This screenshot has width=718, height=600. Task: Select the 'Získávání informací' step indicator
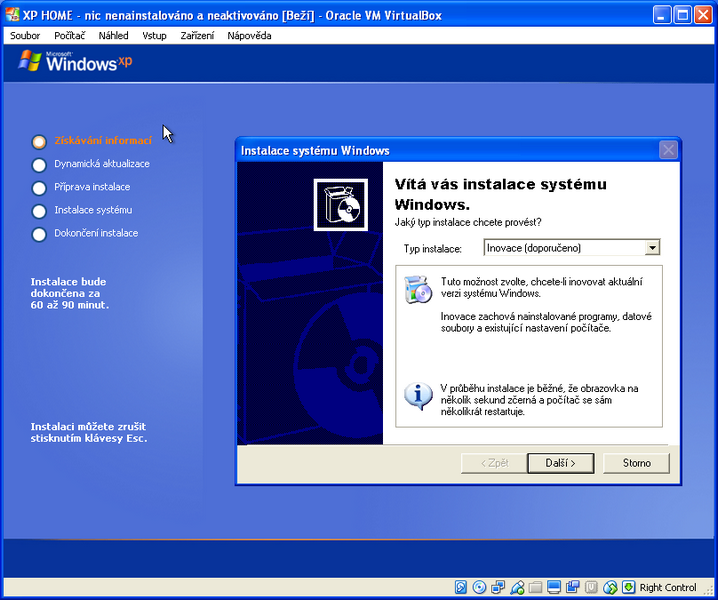pos(39,142)
